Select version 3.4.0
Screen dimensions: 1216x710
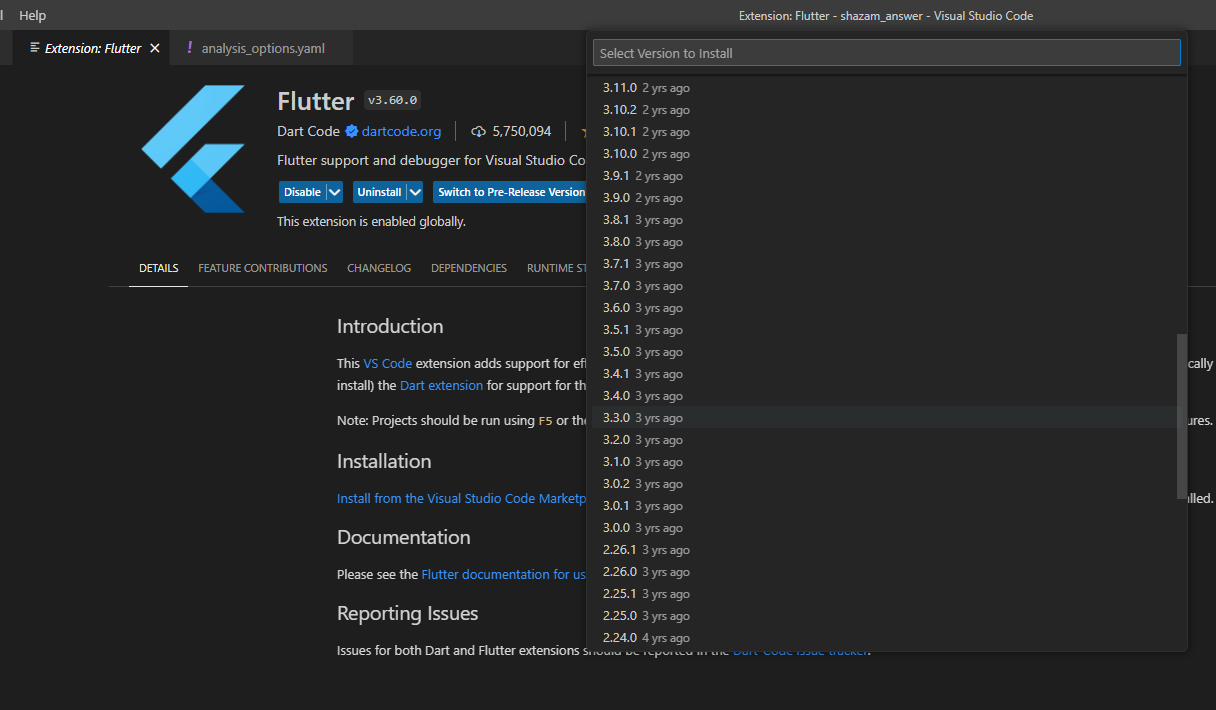click(887, 396)
